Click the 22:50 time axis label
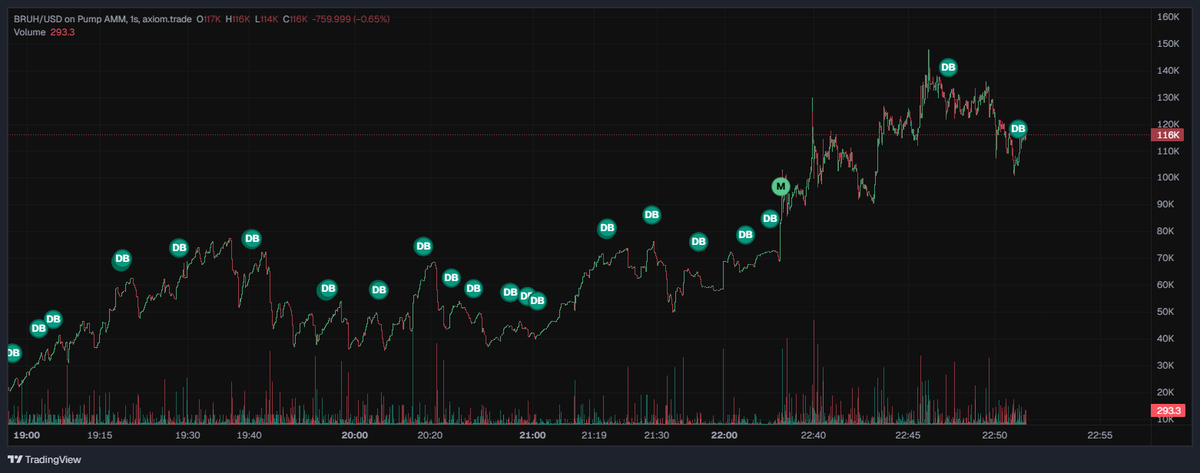Image resolution: width=1200 pixels, height=473 pixels. (x=994, y=436)
